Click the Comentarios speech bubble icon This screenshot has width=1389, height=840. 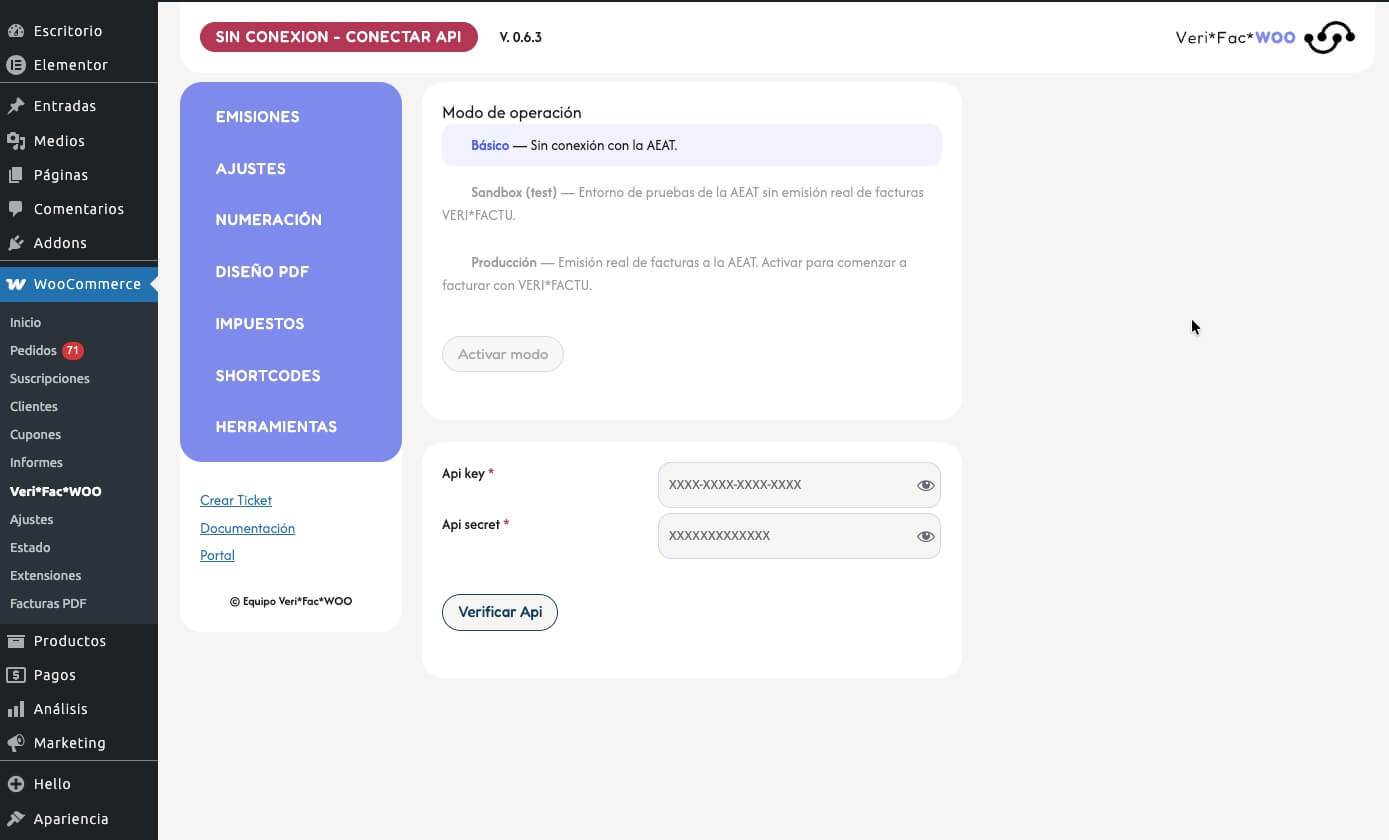click(16, 209)
